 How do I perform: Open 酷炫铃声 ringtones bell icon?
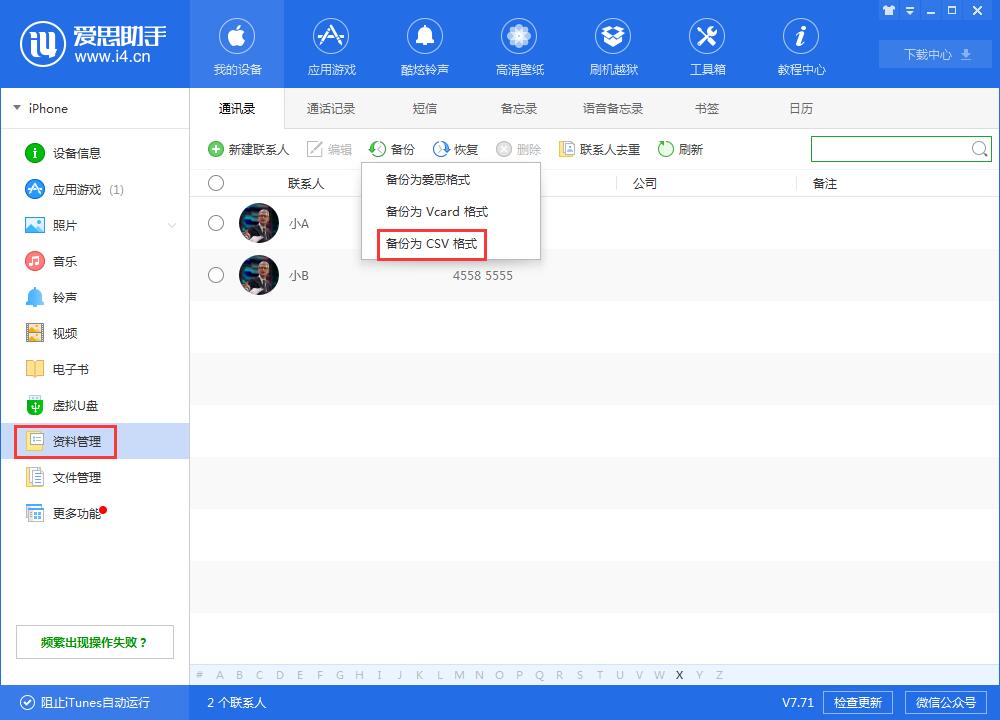[x=425, y=36]
